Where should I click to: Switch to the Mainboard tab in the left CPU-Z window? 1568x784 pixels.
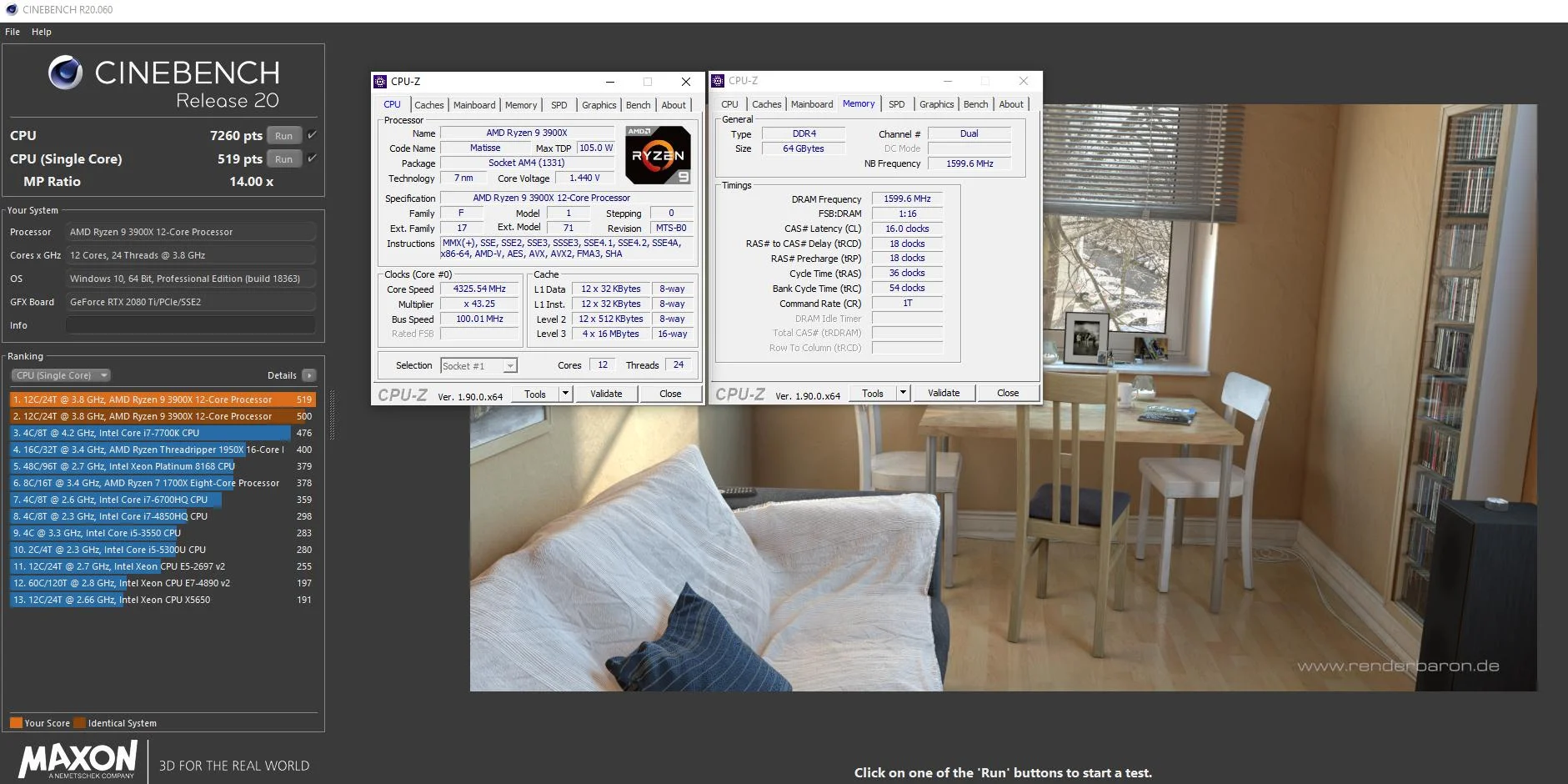pyautogui.click(x=474, y=105)
